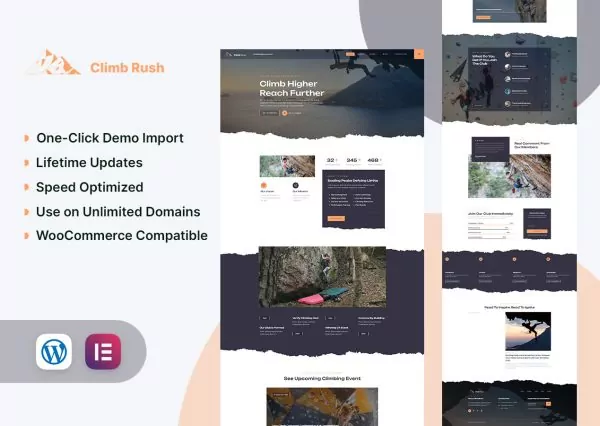The image size is (600, 426).
Task: Click the climber photo above Our Vision
Action: (287, 166)
